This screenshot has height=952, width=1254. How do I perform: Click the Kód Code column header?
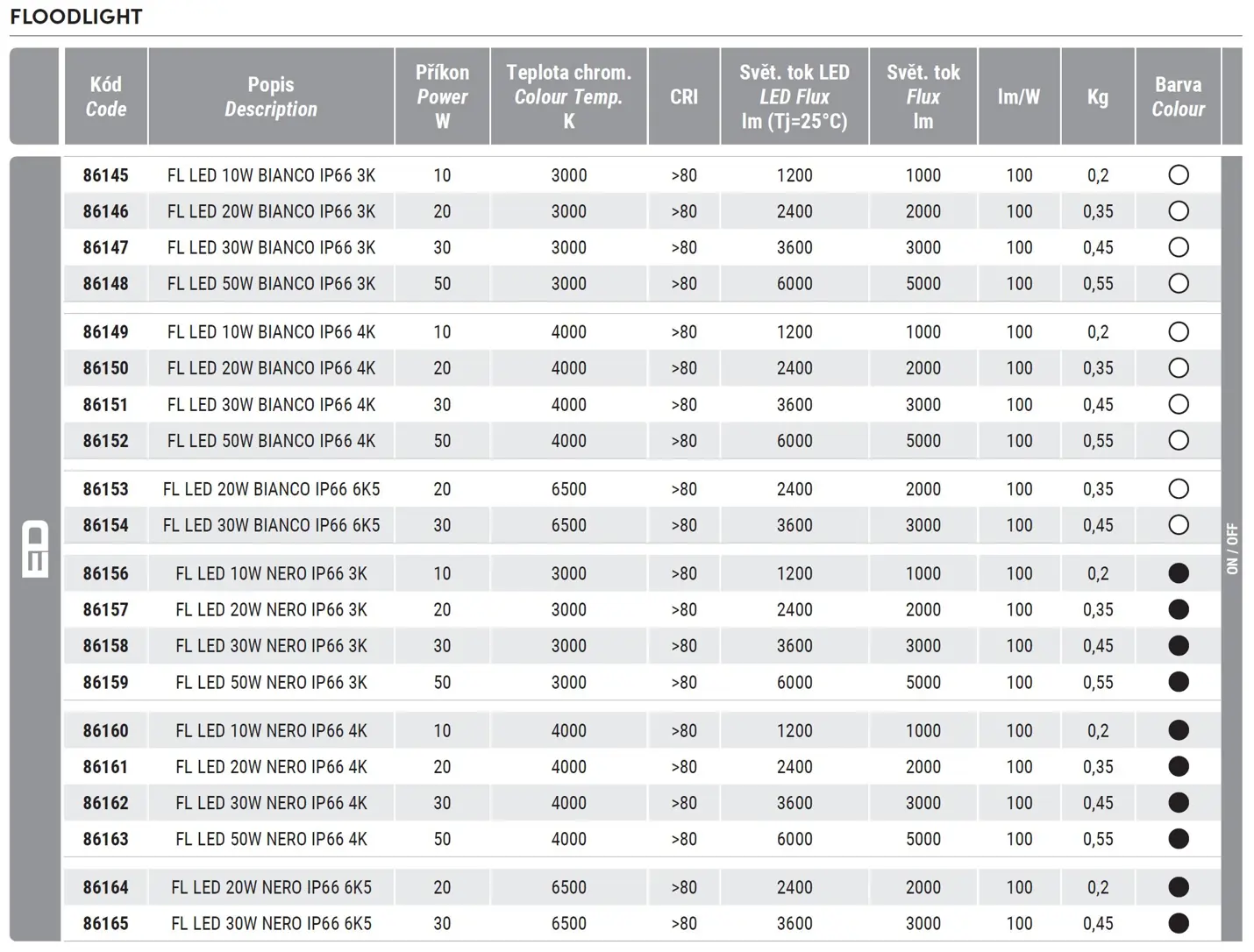point(106,96)
